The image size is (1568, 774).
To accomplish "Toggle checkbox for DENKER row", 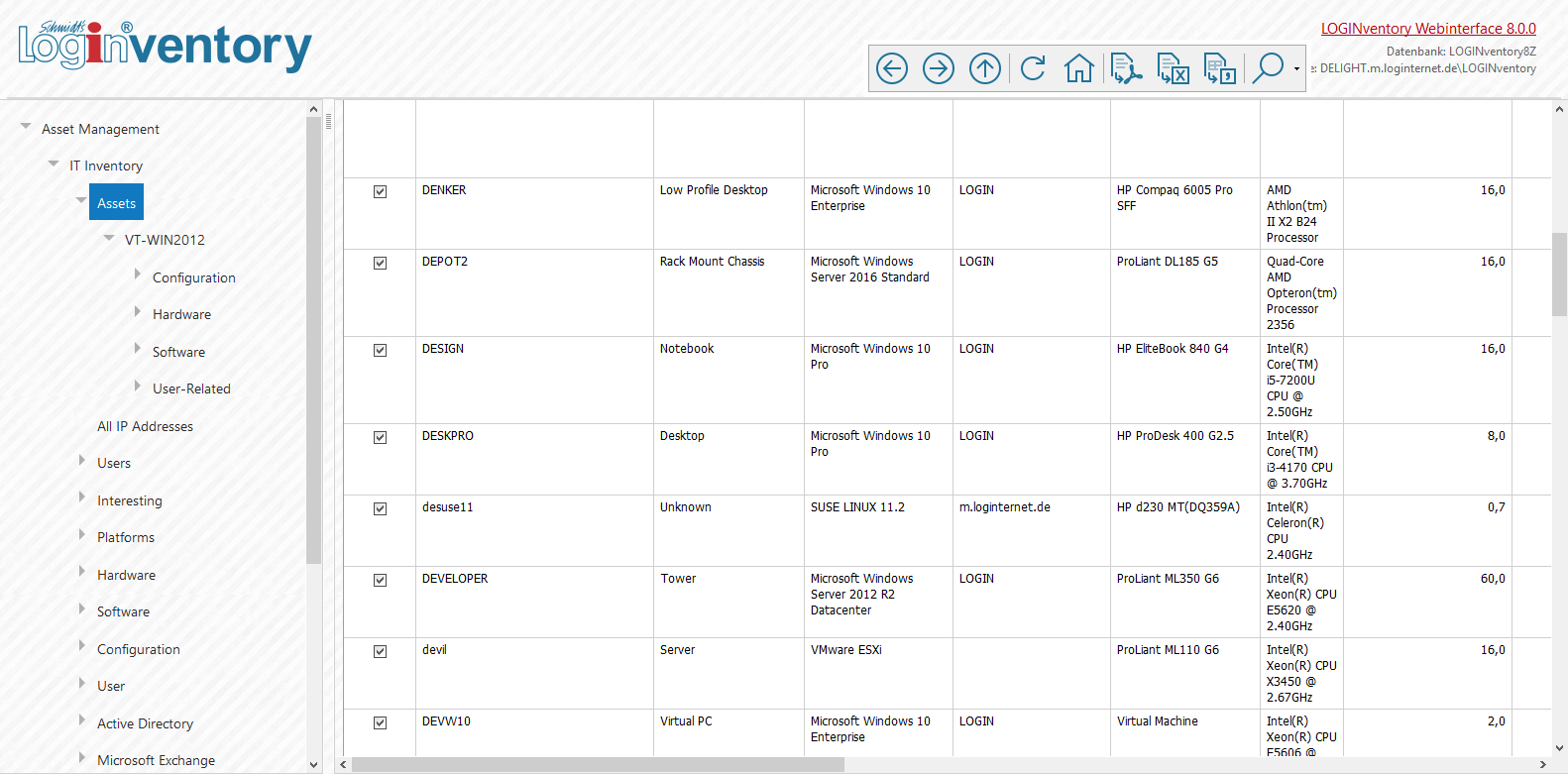I will pyautogui.click(x=380, y=191).
